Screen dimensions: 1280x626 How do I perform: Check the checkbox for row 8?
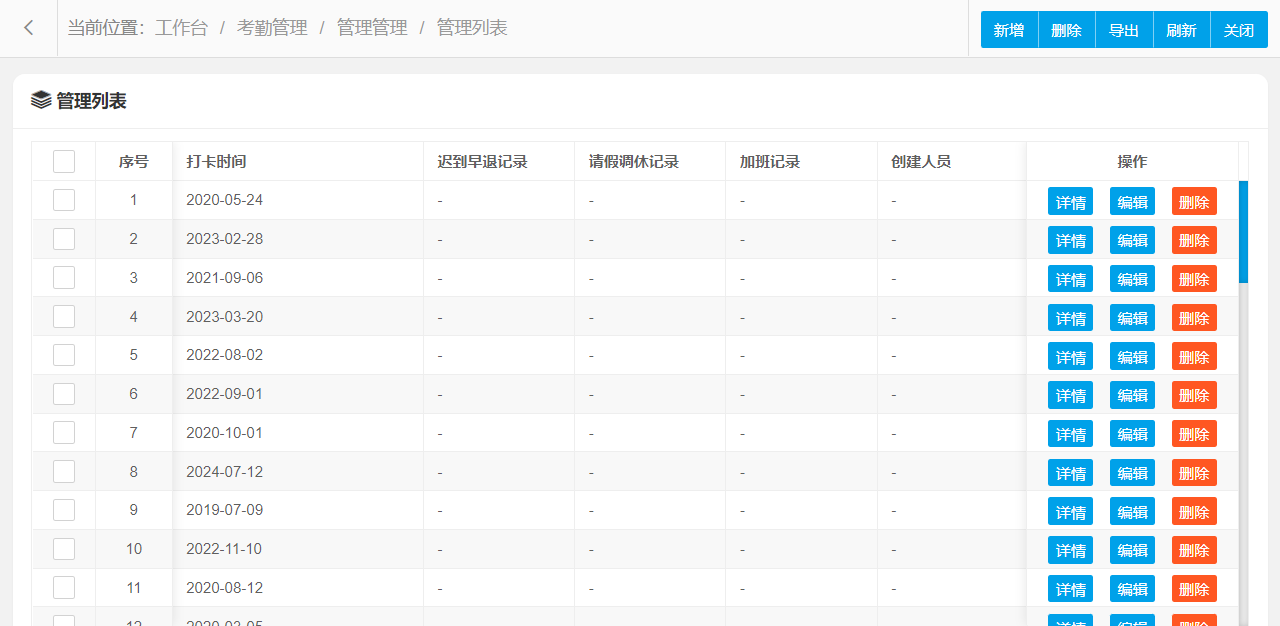click(x=64, y=471)
